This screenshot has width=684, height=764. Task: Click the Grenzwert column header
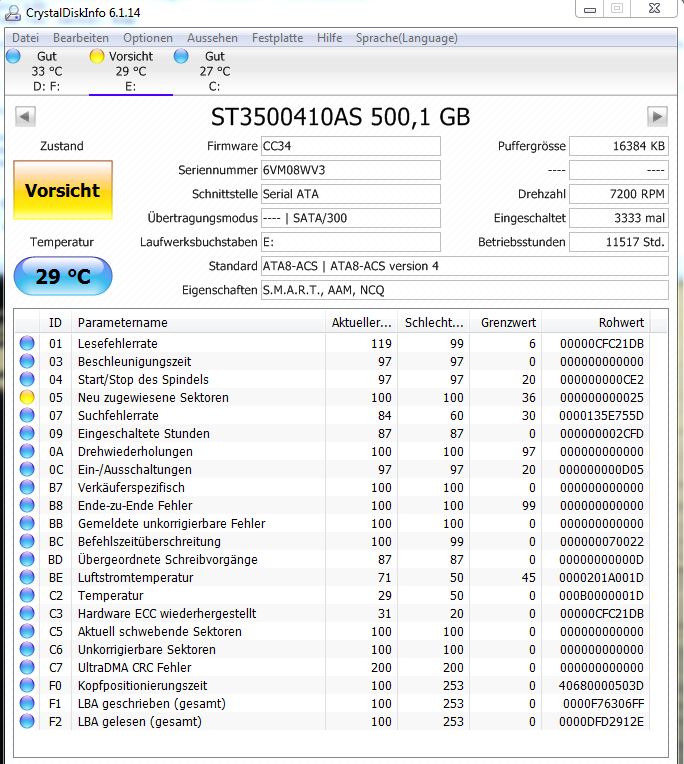pyautogui.click(x=506, y=323)
